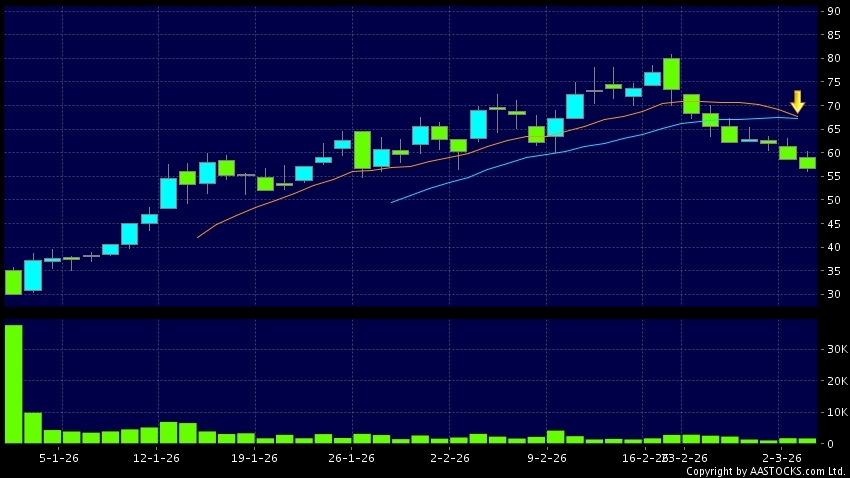Click the start of the blue moving average line
The width and height of the screenshot is (850, 478).
pos(391,202)
